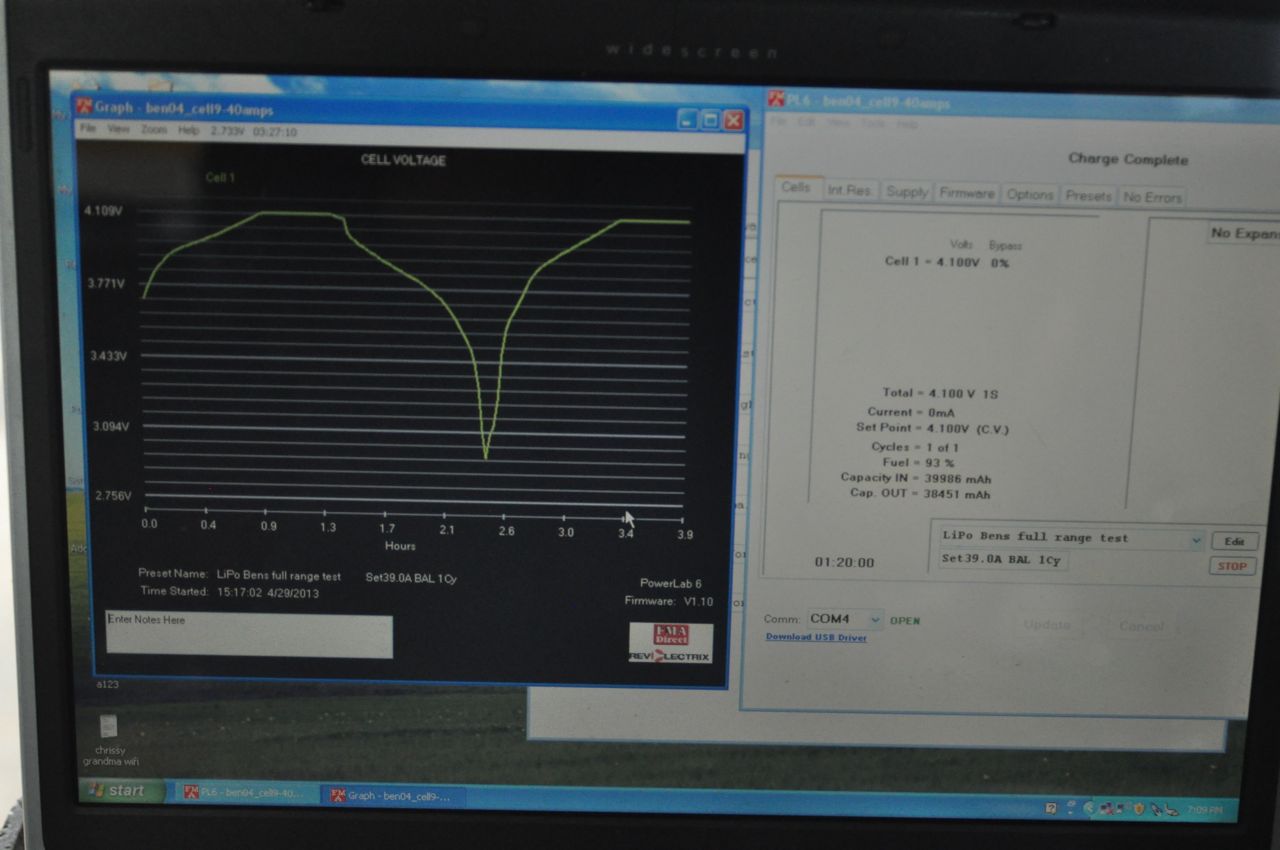
Task: Open the chrissy grandma wifi desktop file
Action: point(108,728)
